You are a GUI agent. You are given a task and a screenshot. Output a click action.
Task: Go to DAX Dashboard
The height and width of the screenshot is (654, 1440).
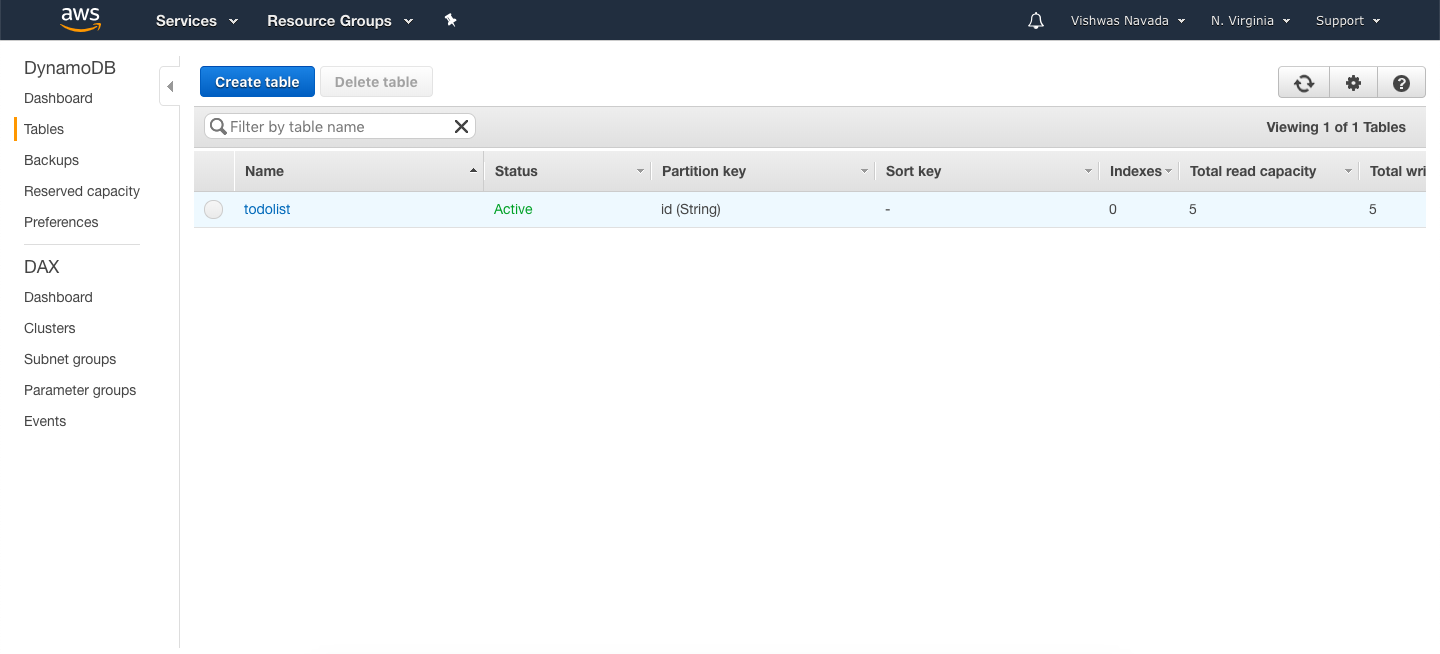pyautogui.click(x=58, y=297)
